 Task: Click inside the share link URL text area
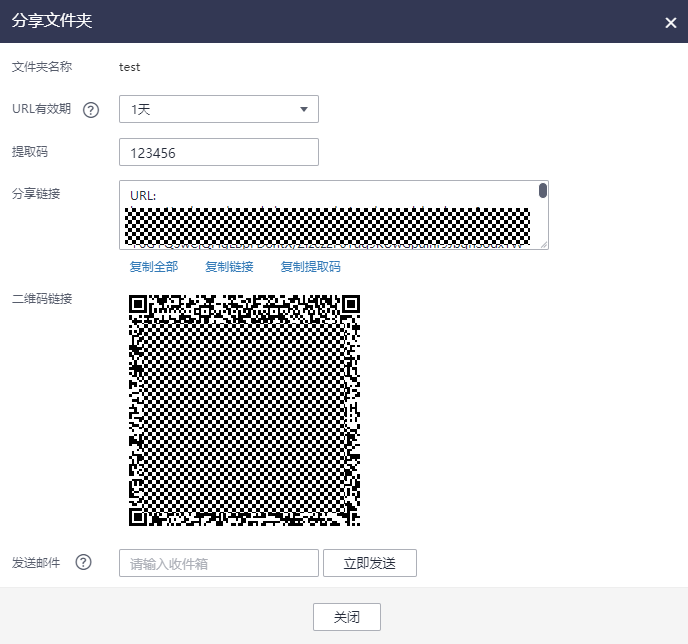(x=333, y=215)
